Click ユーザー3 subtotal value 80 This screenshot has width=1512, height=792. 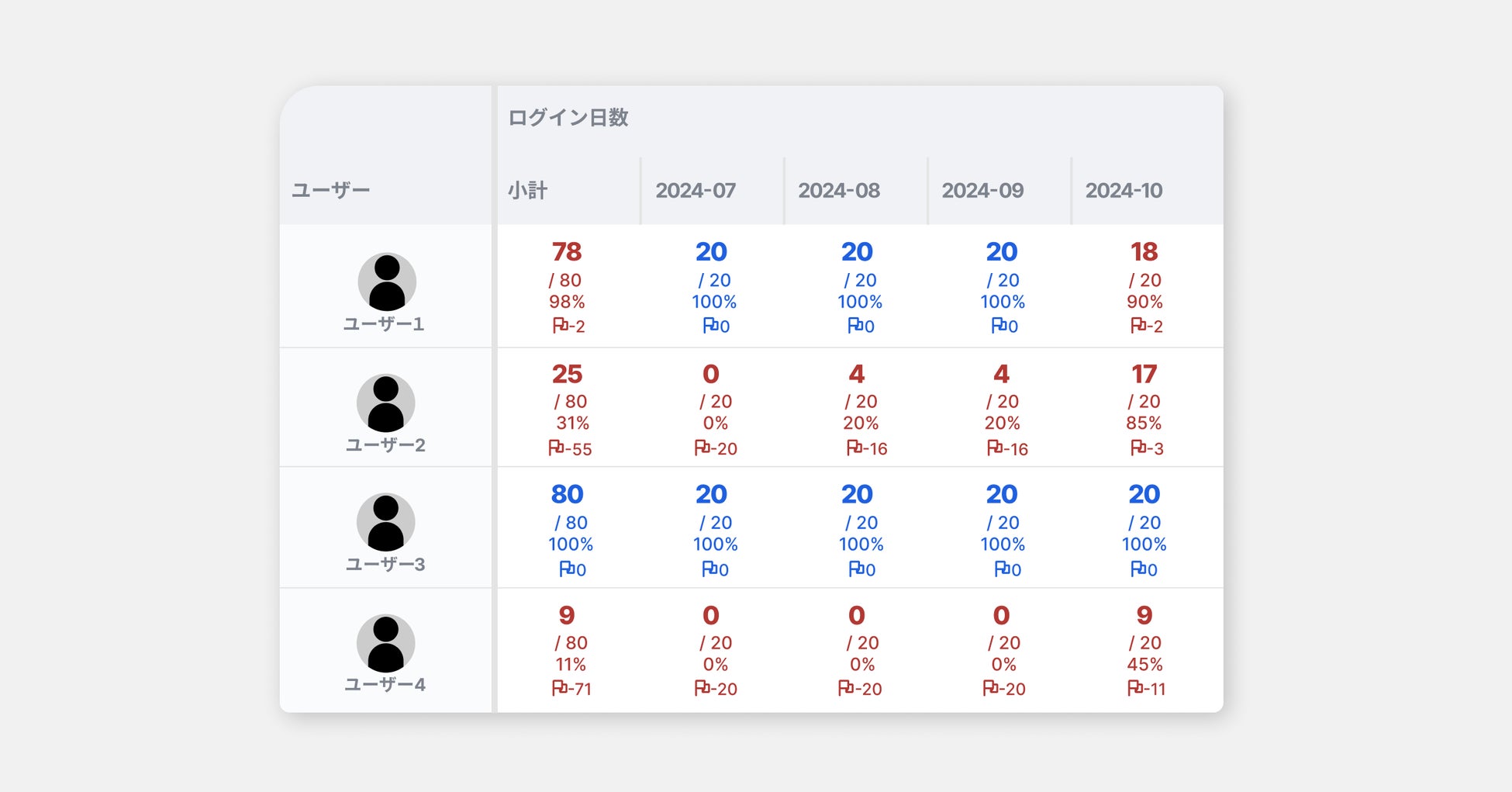[567, 494]
